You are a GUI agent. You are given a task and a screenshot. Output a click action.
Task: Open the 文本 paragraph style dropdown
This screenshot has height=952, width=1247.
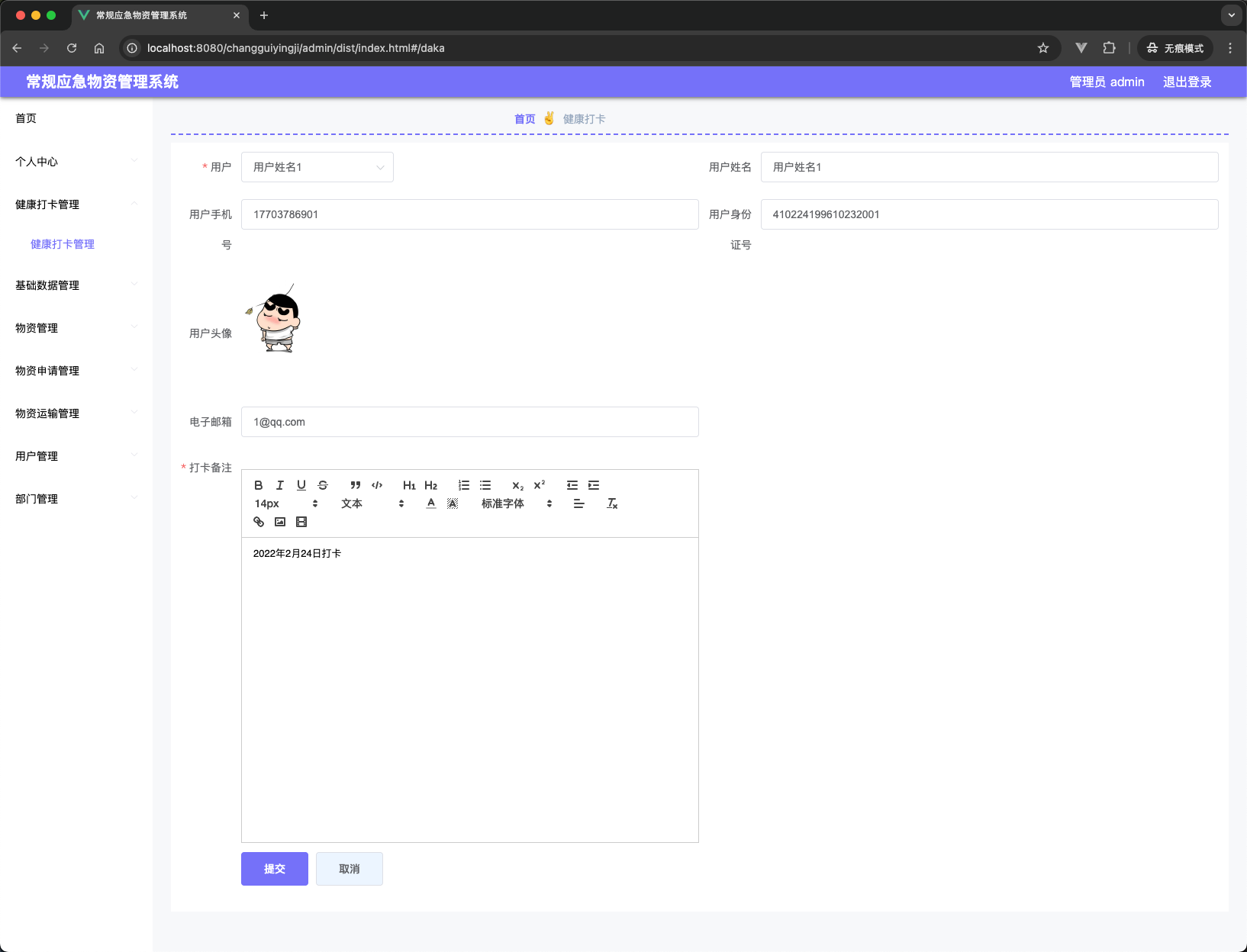pos(372,503)
